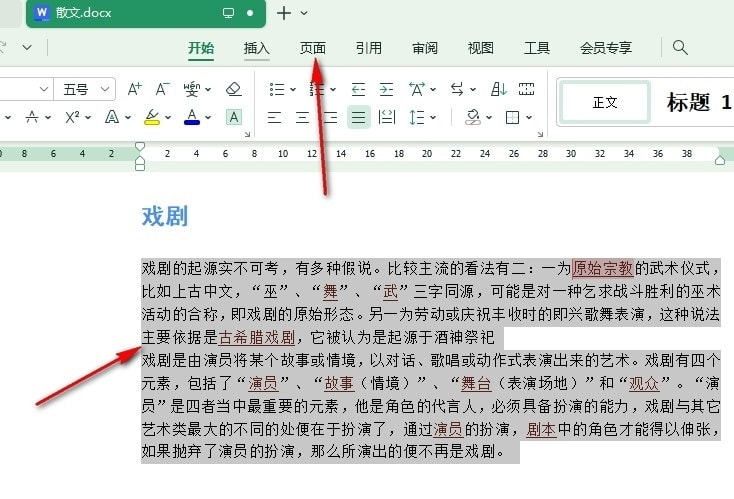
Task: Click the Chinese layout icon
Action: coord(417,89)
